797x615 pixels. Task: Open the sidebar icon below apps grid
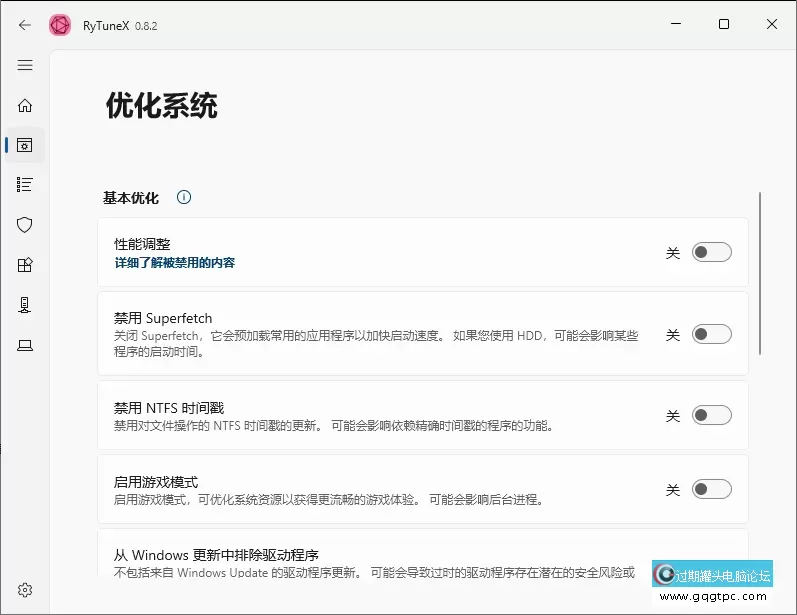25,305
